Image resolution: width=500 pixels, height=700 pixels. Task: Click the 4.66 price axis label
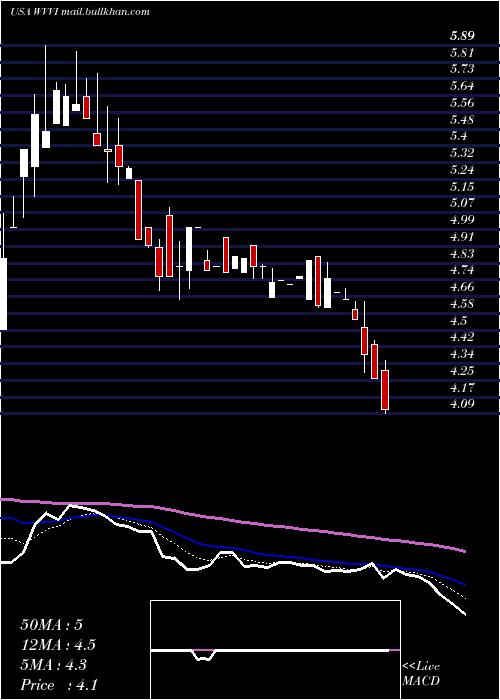462,287
